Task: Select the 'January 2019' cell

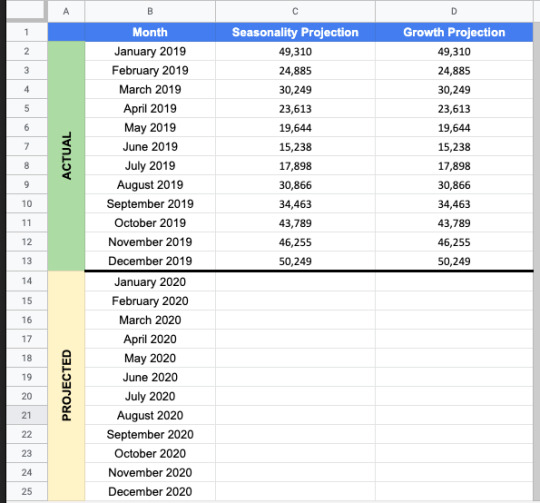Action: [150, 51]
